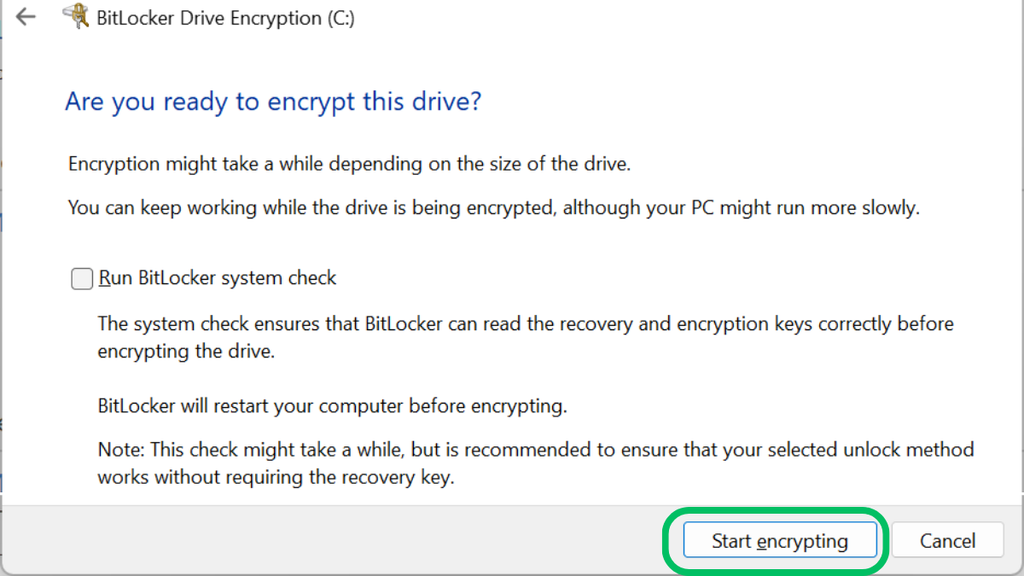
Task: Open the previous wizard step via back arrow
Action: (26, 17)
